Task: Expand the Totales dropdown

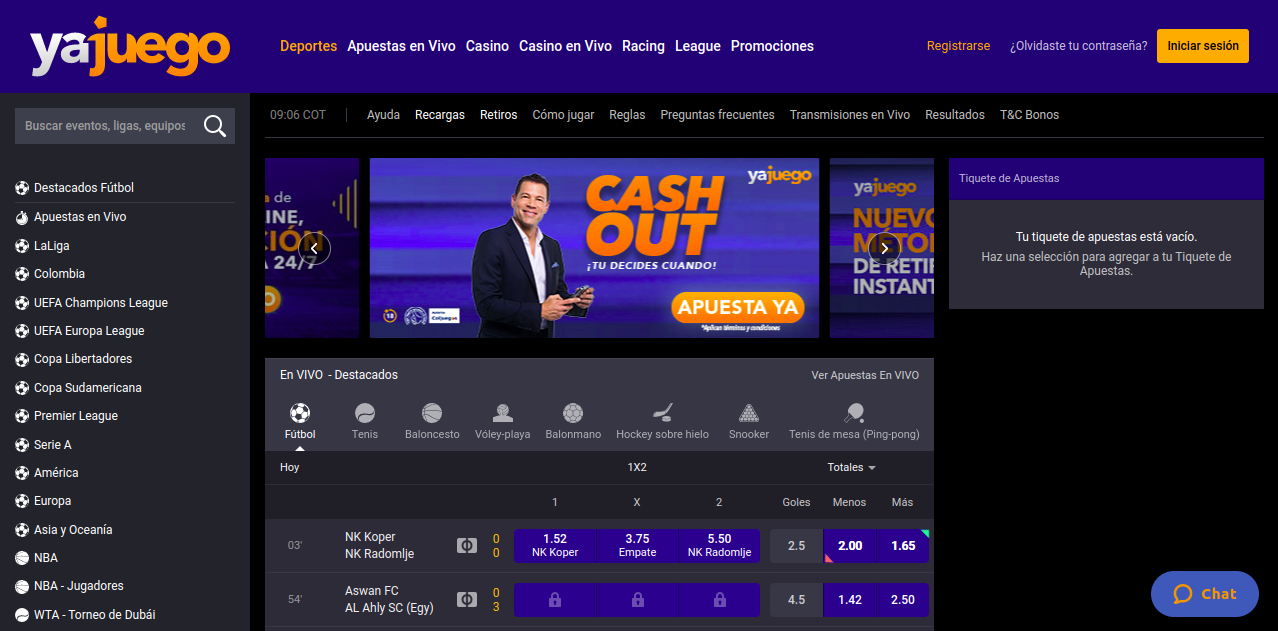Action: click(x=852, y=467)
